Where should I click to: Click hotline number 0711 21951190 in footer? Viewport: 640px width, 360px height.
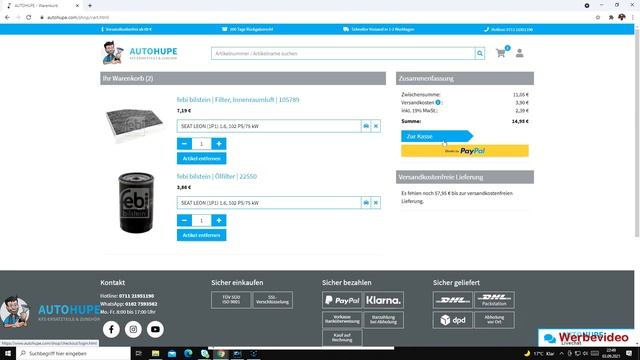pyautogui.click(x=136, y=296)
